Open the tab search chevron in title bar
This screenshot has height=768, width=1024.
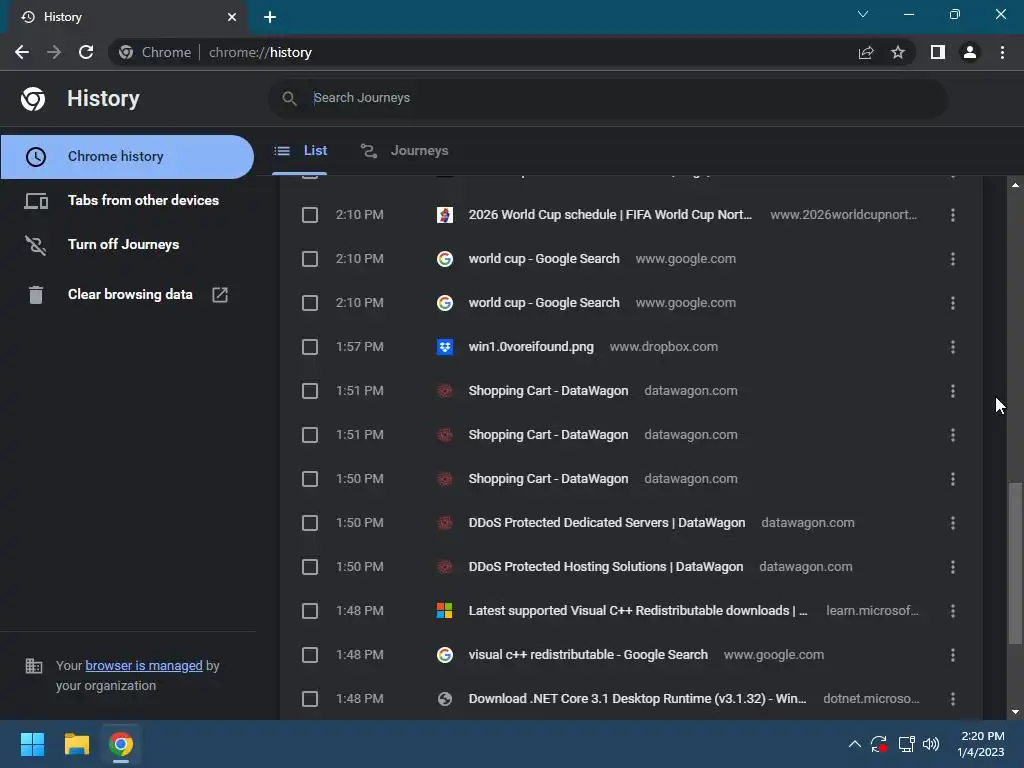[863, 14]
